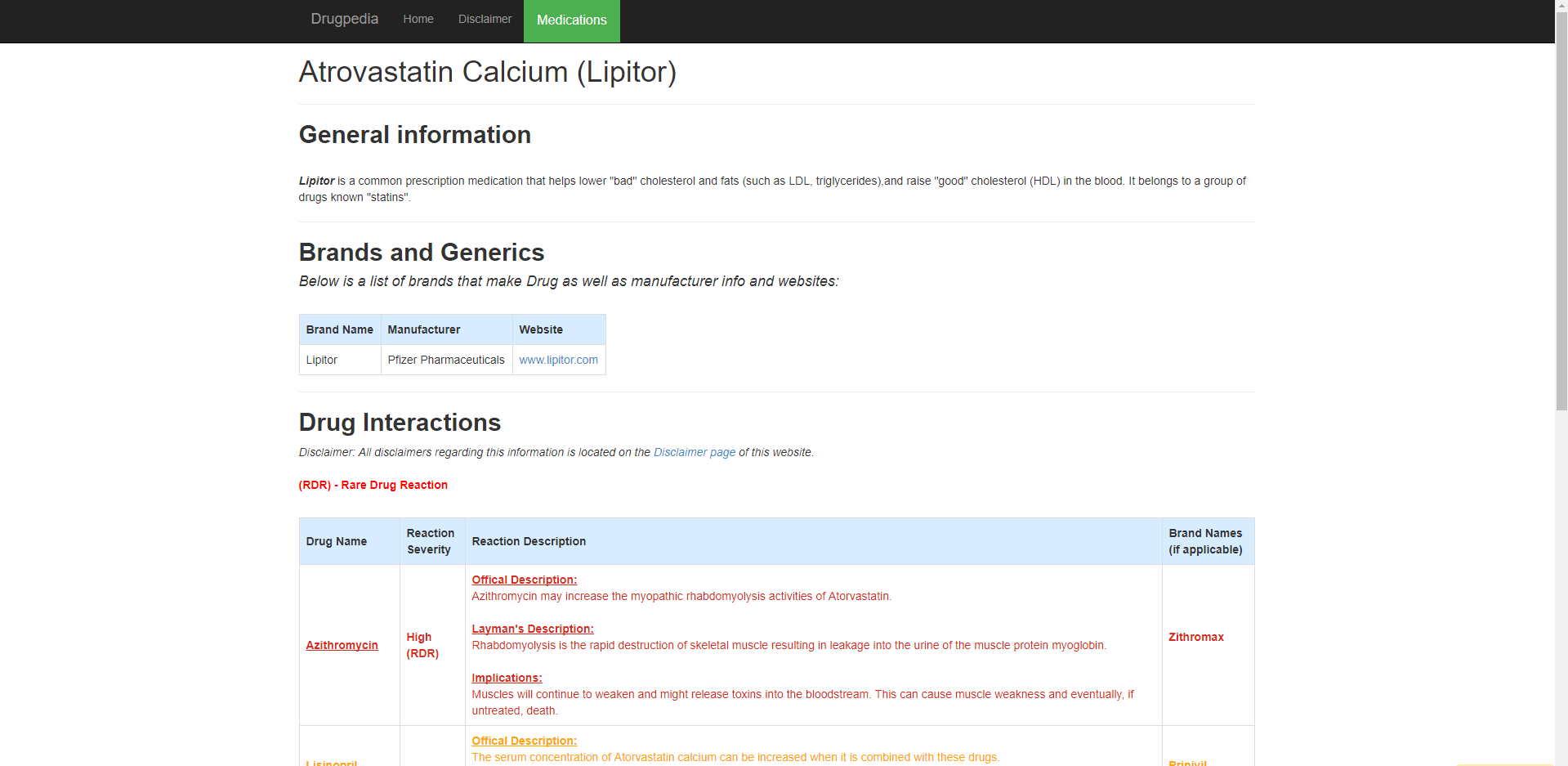The width and height of the screenshot is (1568, 766).
Task: Click the Implications label for Azithromycin
Action: pos(507,678)
